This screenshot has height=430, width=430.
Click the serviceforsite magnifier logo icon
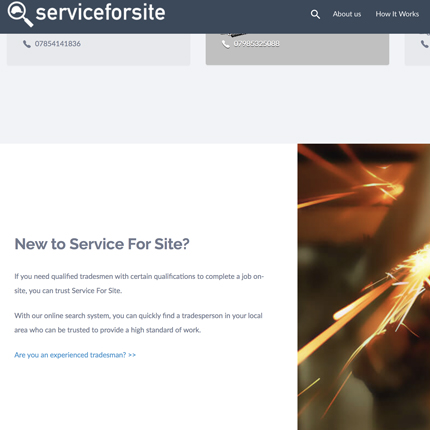pos(20,14)
